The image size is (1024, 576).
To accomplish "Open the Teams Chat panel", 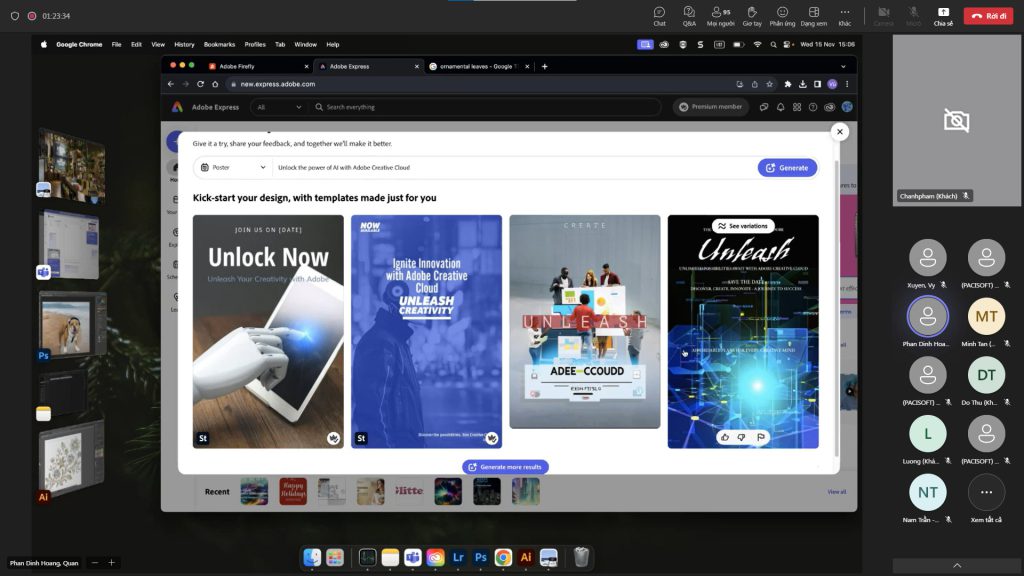I will coord(660,16).
